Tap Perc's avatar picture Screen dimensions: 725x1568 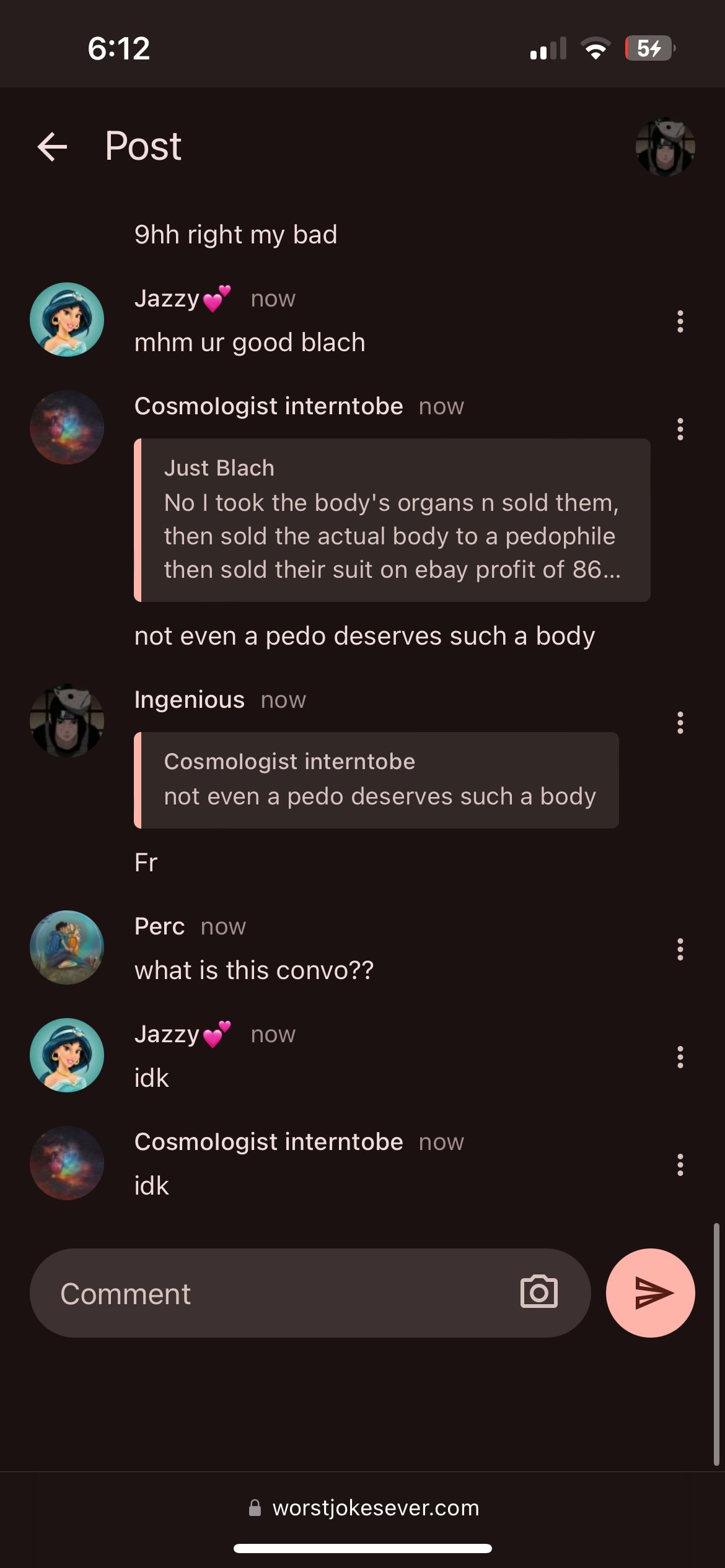67,947
